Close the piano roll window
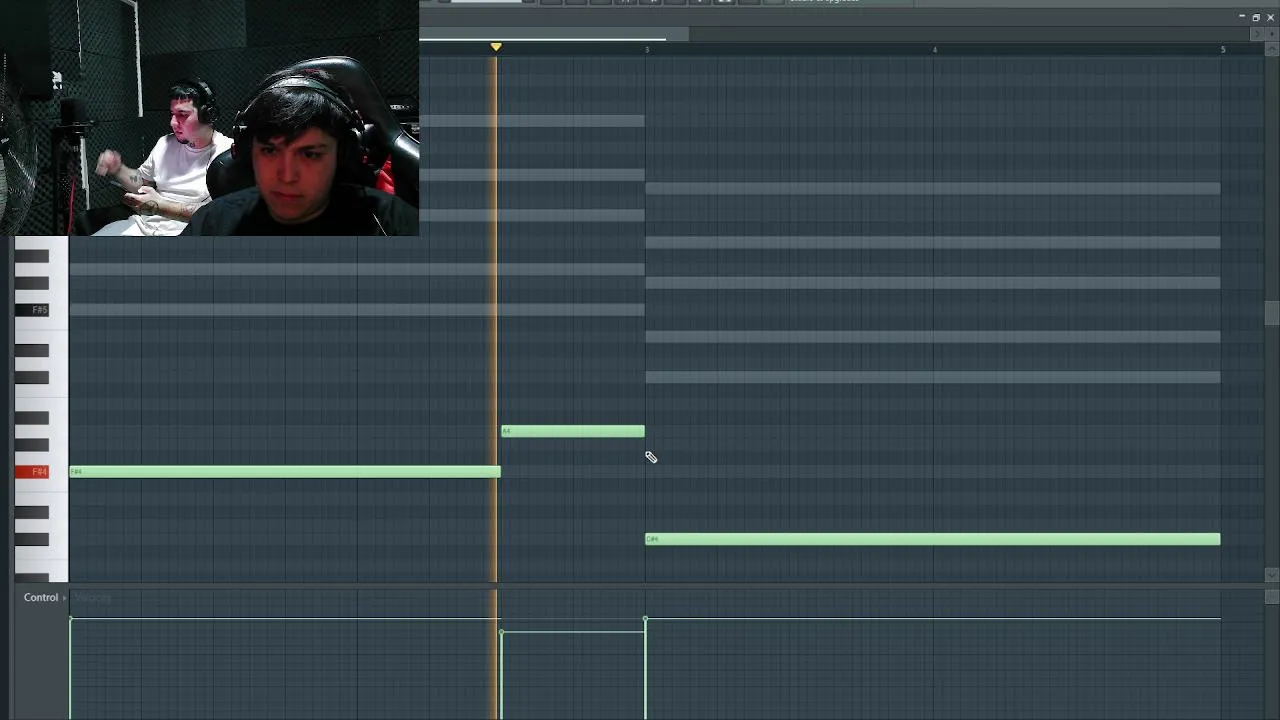Viewport: 1280px width, 720px height. point(1270,17)
